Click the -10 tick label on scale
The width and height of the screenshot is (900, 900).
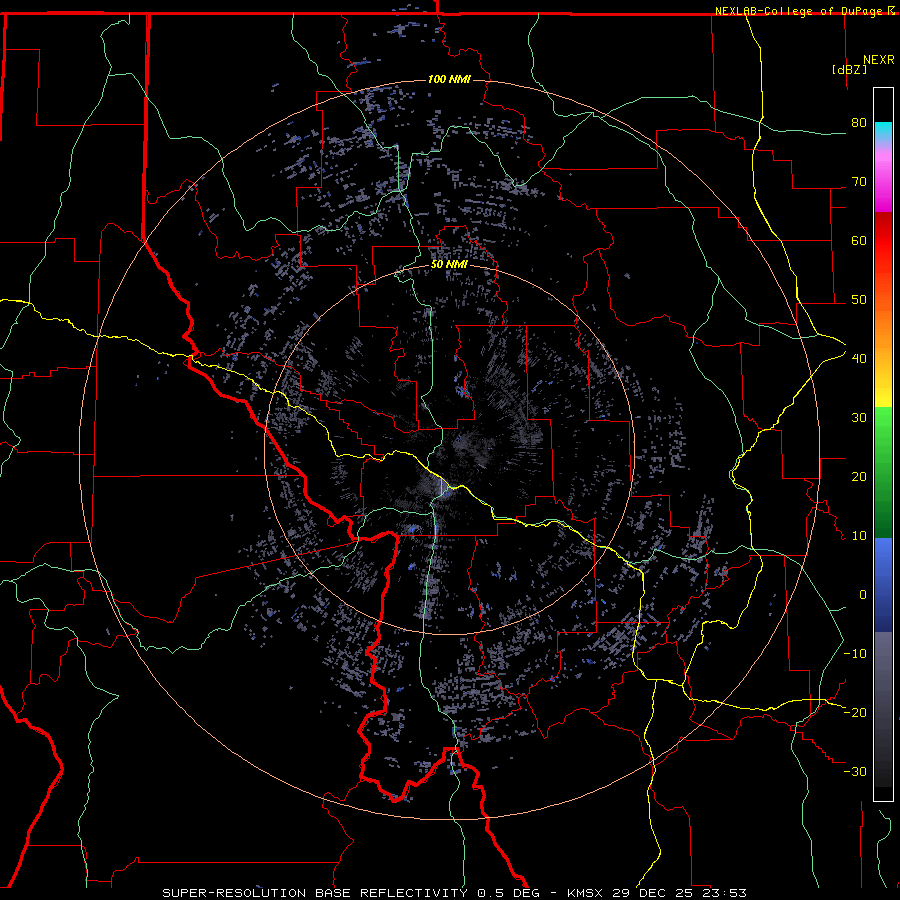855,653
